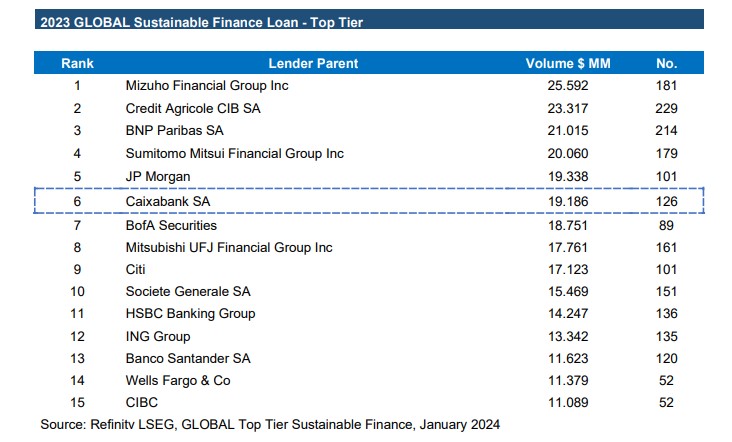Select Sumitomo Mitsui Financial Group Inc

click(234, 154)
